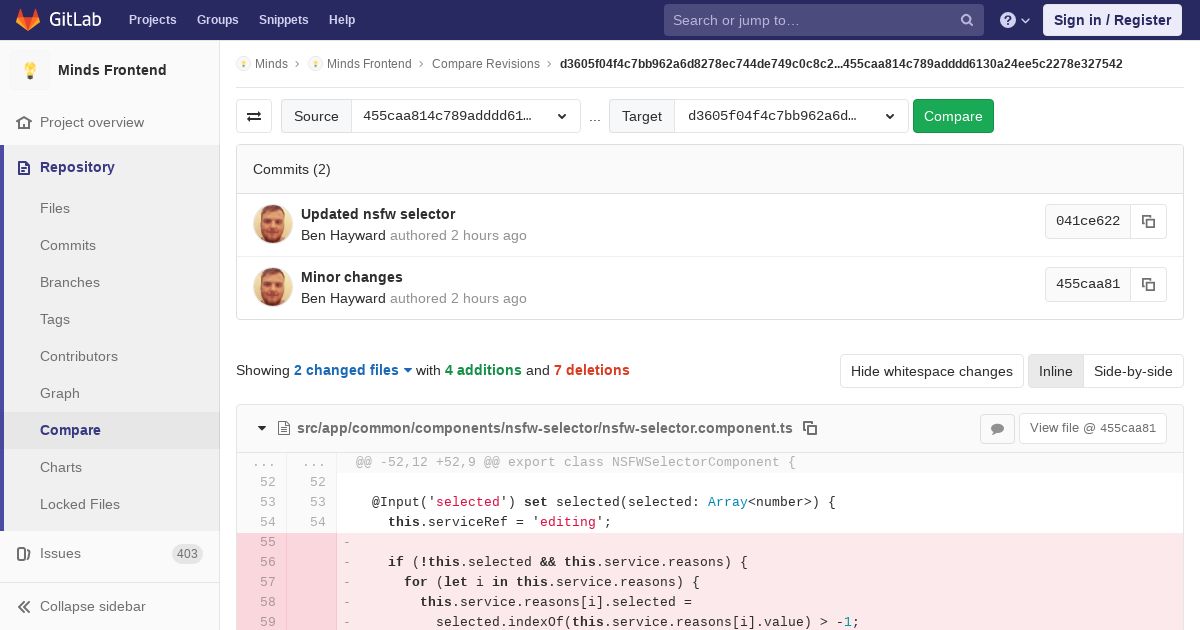Copy file path of nsfw-selector.component.ts

tap(810, 428)
